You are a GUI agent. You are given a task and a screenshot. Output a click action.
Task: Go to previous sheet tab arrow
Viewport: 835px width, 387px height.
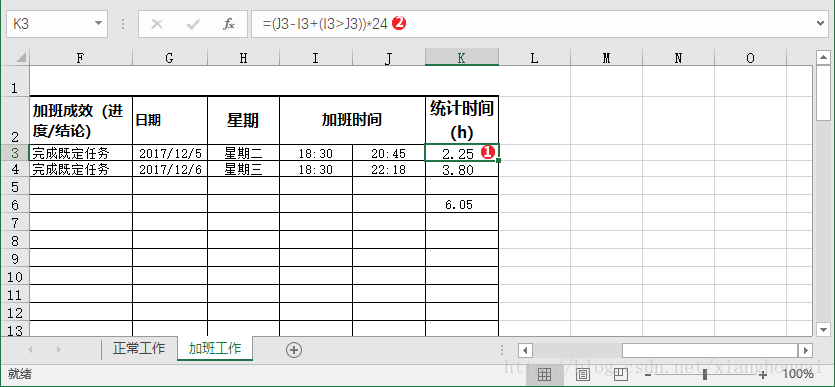pyautogui.click(x=30, y=350)
